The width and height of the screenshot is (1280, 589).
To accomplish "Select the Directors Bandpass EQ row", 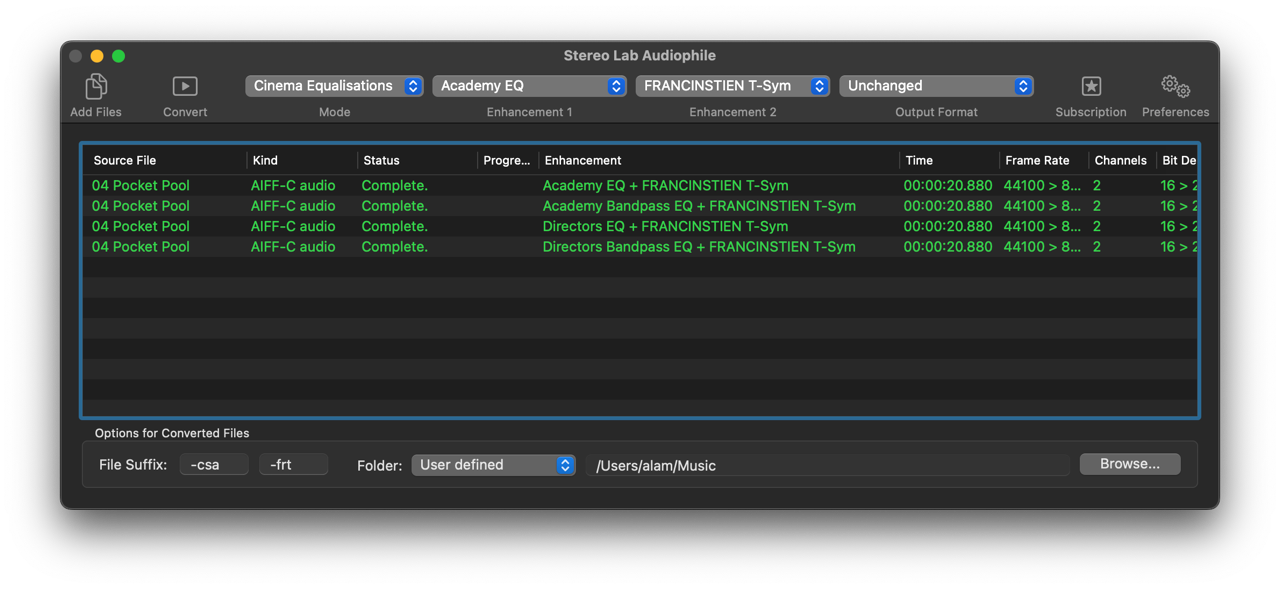I will point(698,247).
